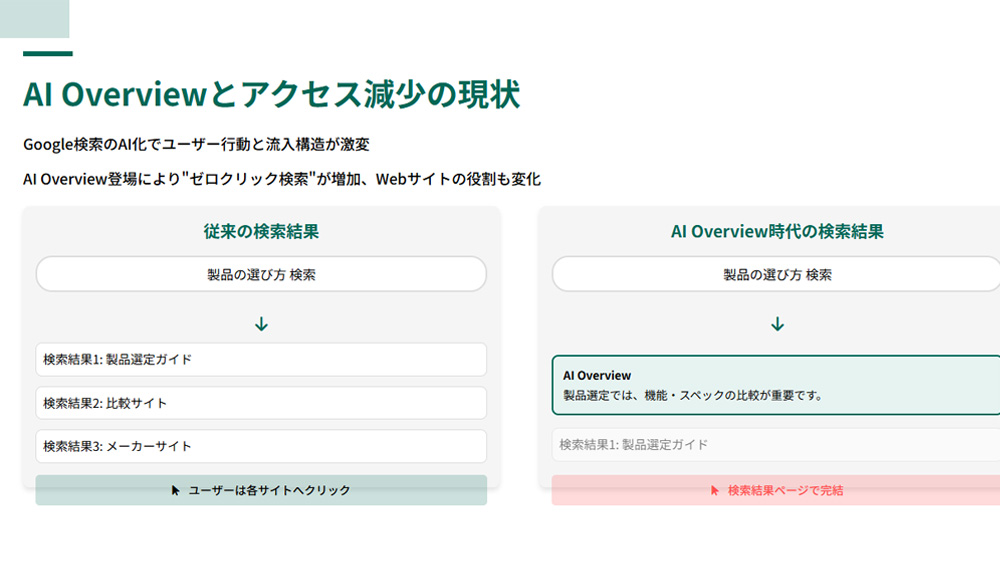Image resolution: width=1000 pixels, height=563 pixels.
Task: Click the text 製品選定では、機能・スペックの比較が重要です。
Action: pyautogui.click(x=693, y=395)
